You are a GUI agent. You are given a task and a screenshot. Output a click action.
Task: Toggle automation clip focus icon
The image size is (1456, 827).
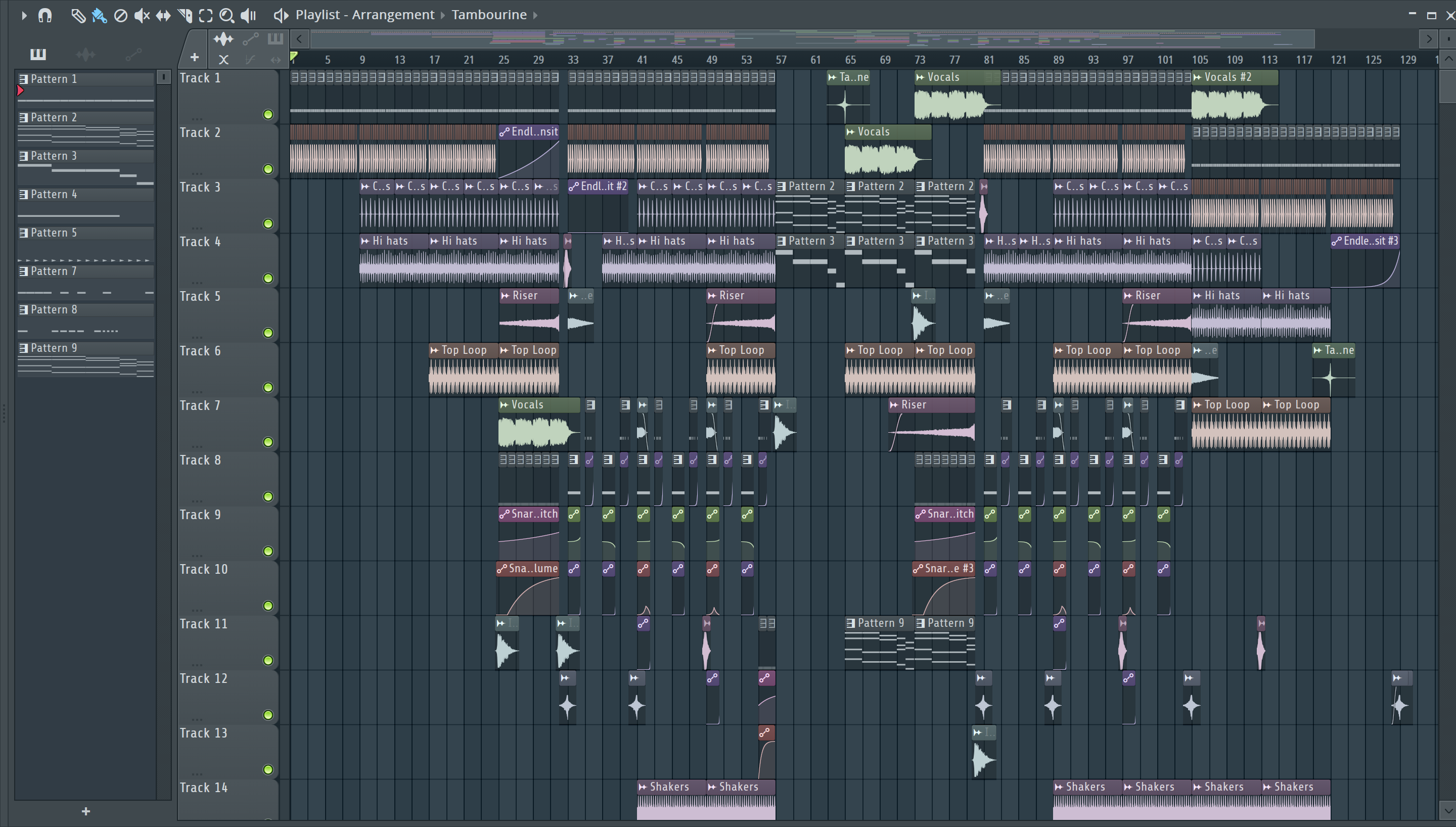(x=250, y=38)
